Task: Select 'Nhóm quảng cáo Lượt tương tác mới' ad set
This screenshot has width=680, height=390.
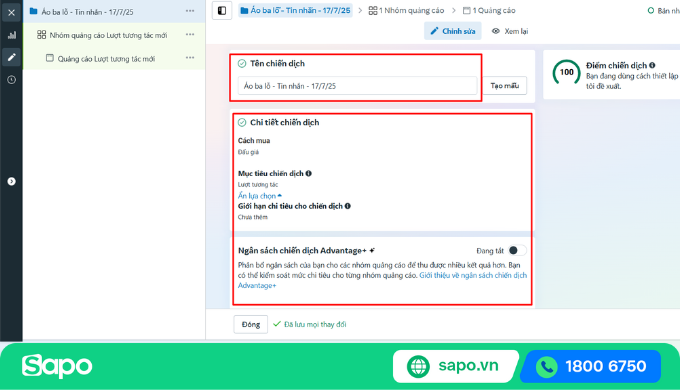Action: coord(108,35)
